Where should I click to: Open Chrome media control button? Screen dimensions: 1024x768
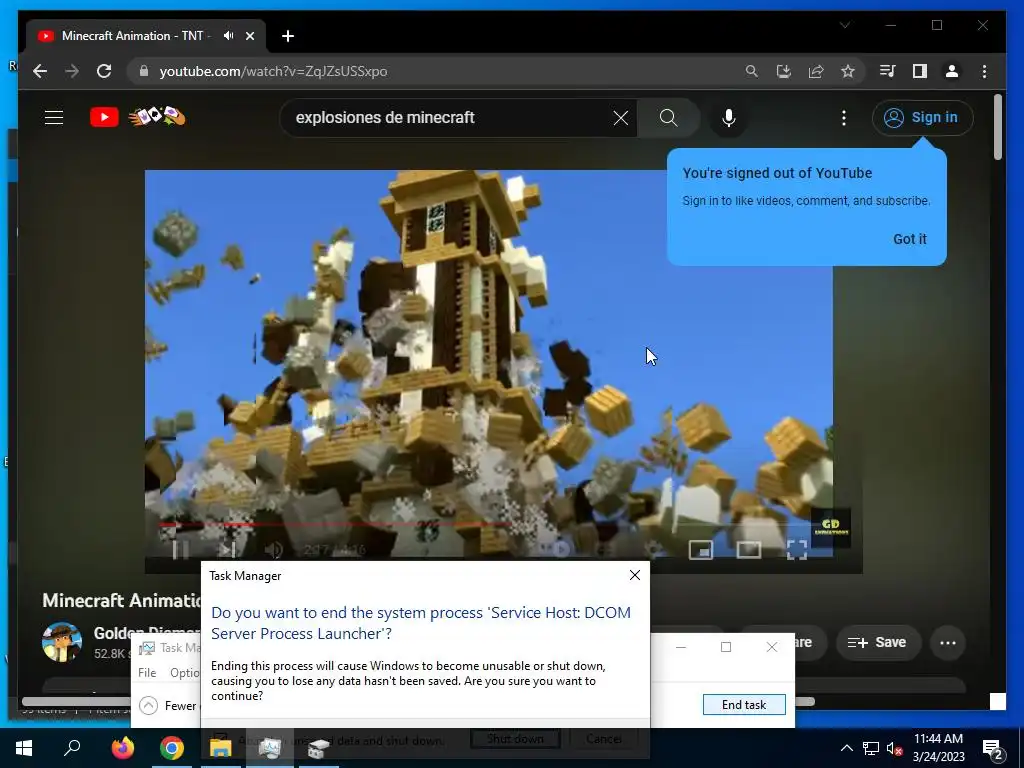(x=888, y=71)
